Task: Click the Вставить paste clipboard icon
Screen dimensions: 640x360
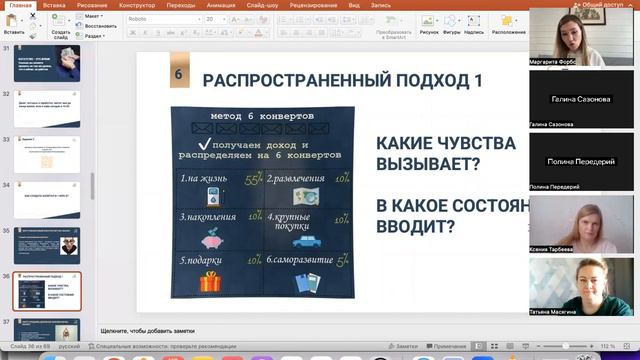Action: pyautogui.click(x=12, y=20)
